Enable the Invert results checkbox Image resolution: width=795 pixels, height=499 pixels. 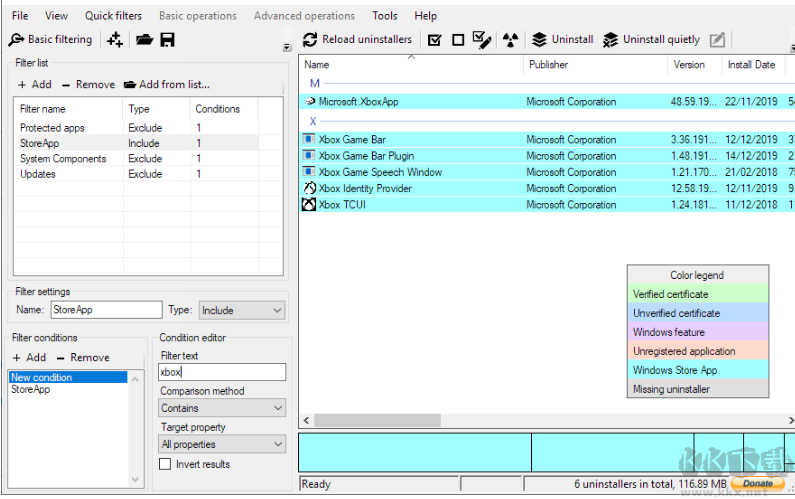[x=166, y=464]
